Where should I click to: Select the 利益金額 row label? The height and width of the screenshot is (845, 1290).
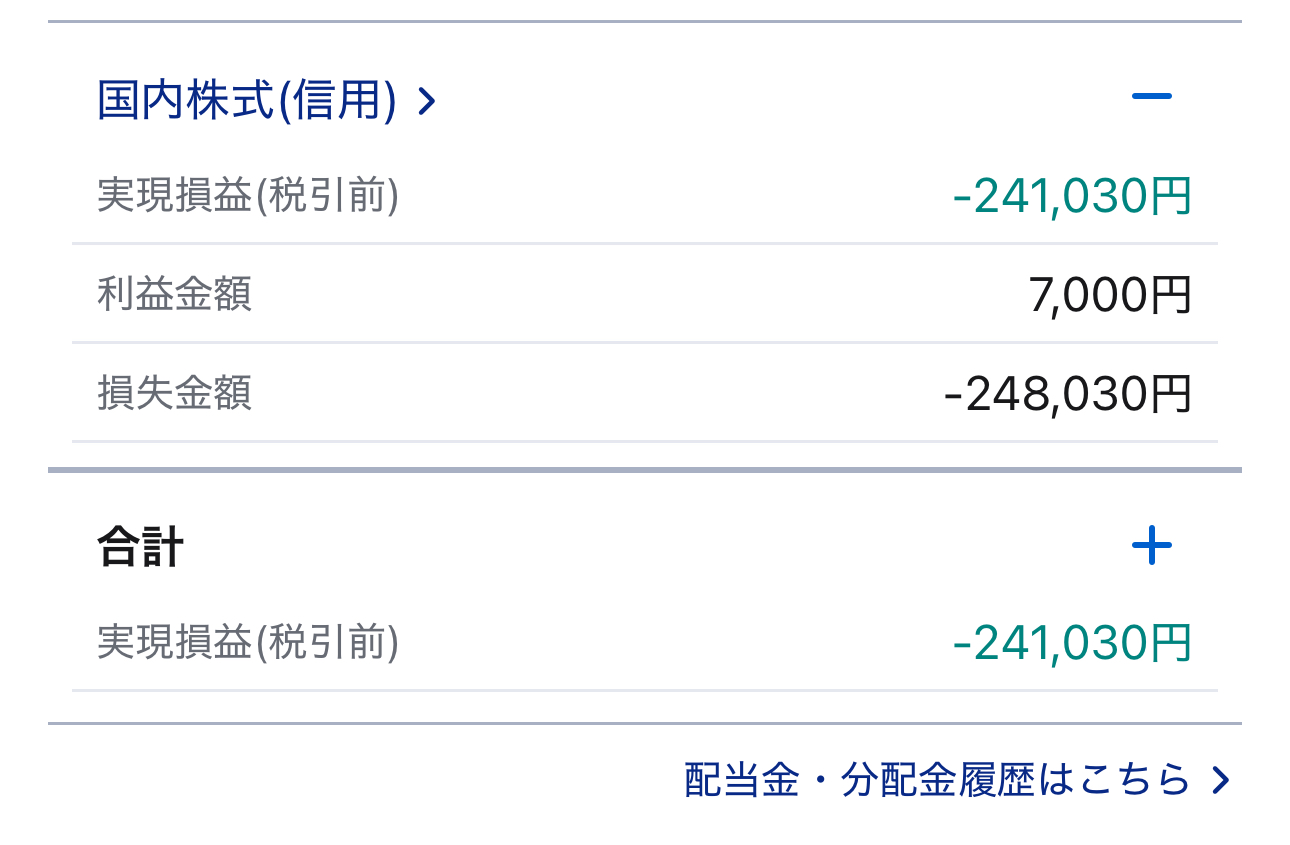[175, 294]
